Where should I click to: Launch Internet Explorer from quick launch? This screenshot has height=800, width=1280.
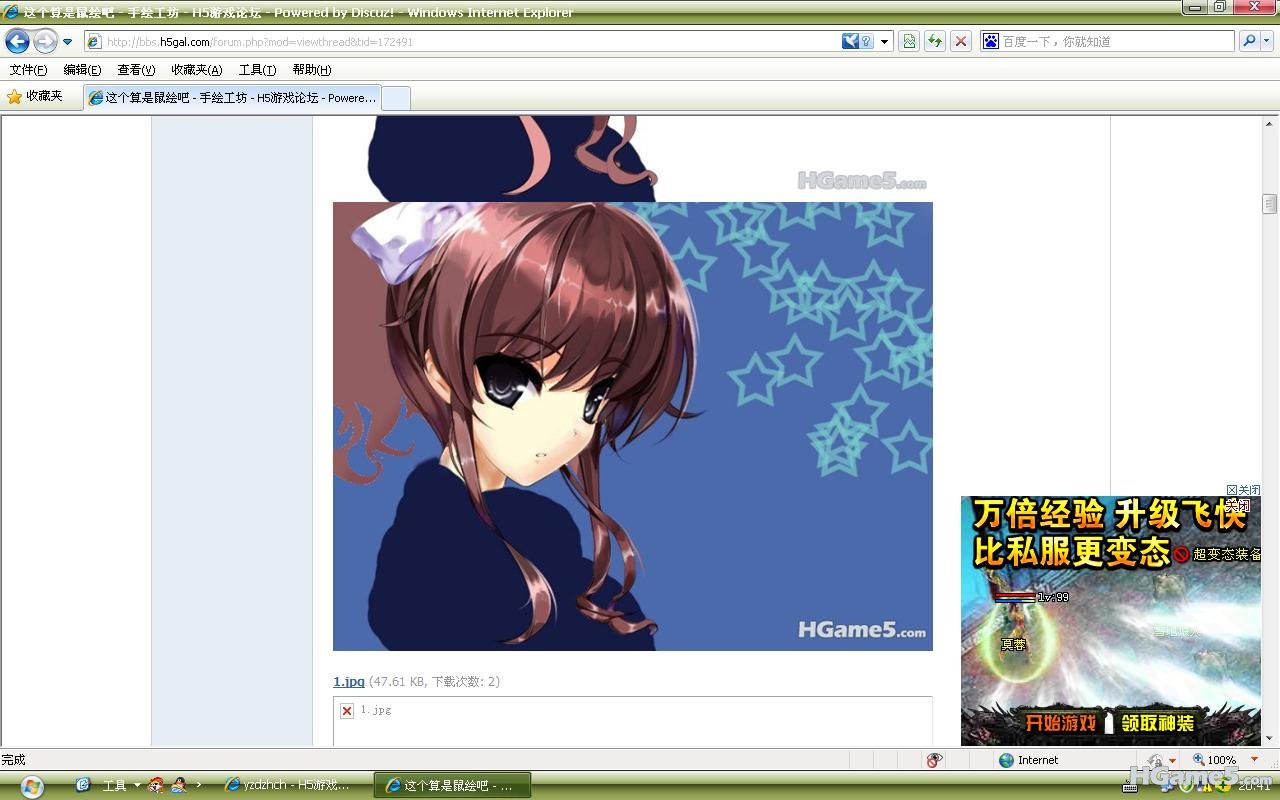tap(83, 785)
